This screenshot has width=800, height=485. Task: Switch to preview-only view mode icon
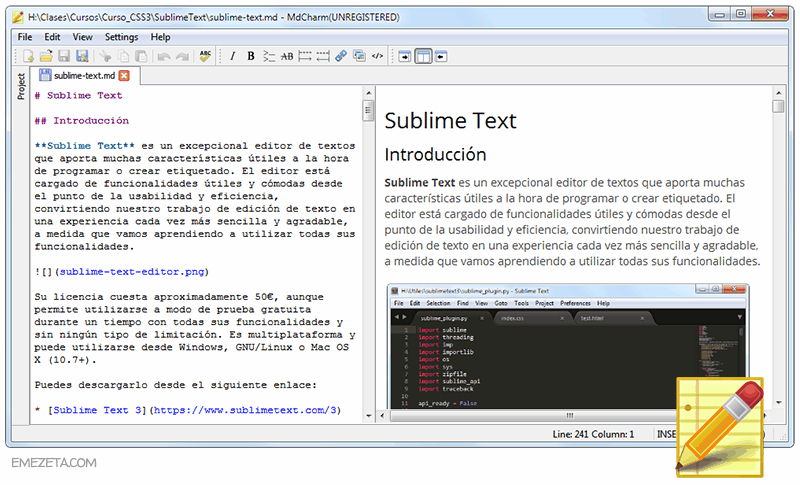point(441,56)
